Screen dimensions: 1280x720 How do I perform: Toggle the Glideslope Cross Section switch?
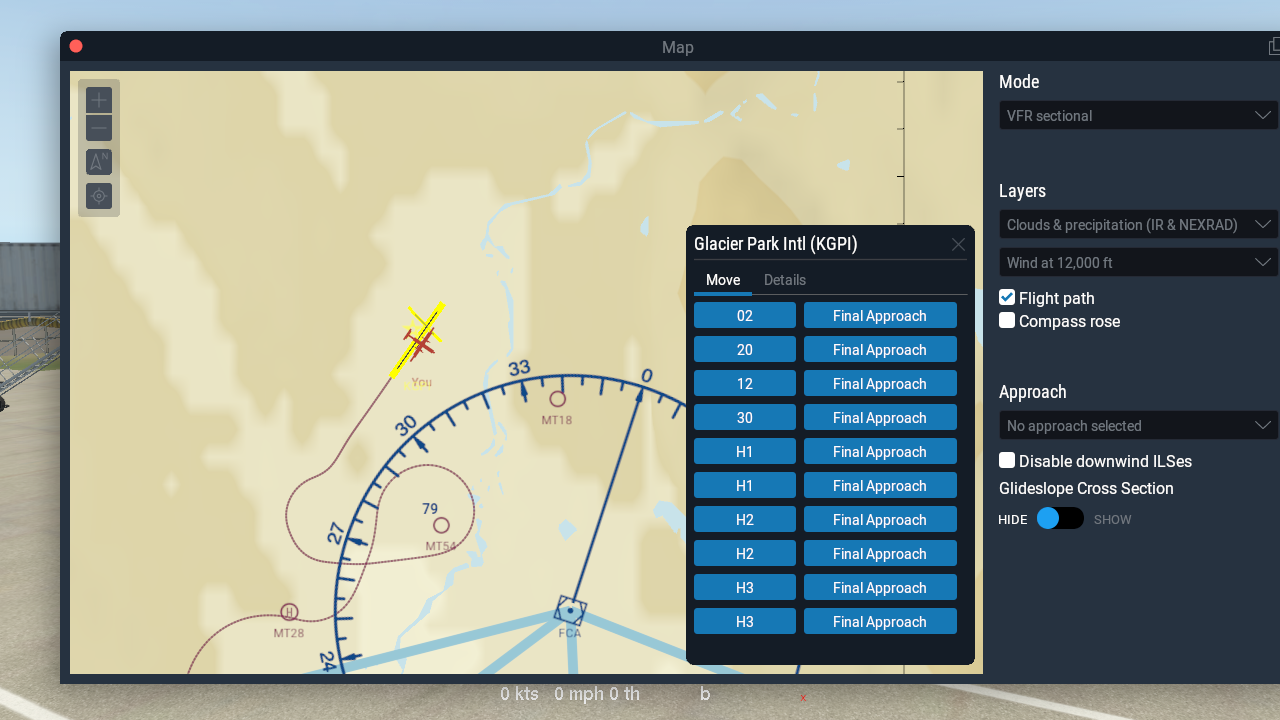pos(1060,518)
